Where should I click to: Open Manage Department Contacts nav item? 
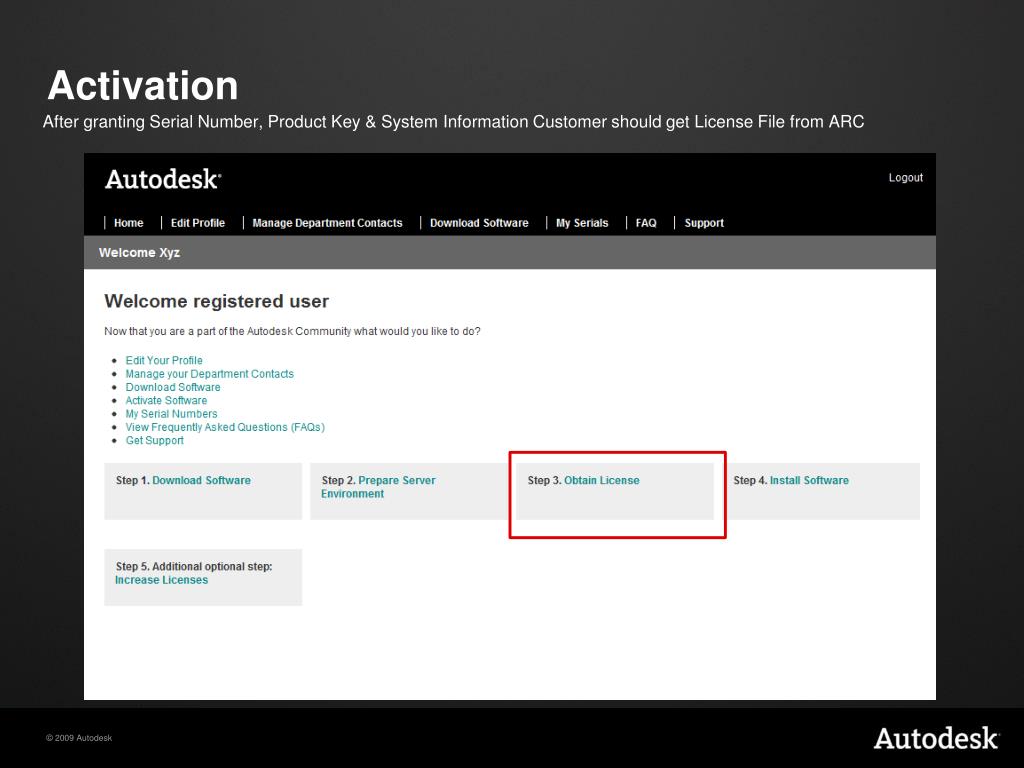327,223
